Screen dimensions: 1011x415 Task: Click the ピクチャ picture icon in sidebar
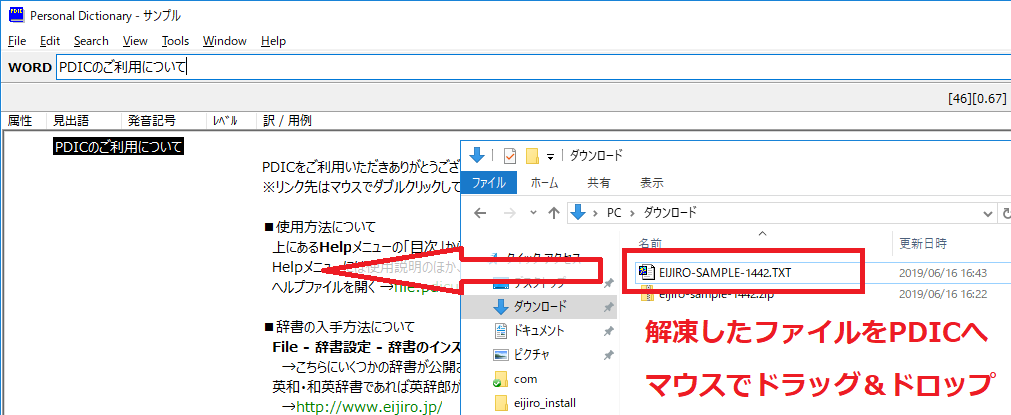(x=501, y=354)
